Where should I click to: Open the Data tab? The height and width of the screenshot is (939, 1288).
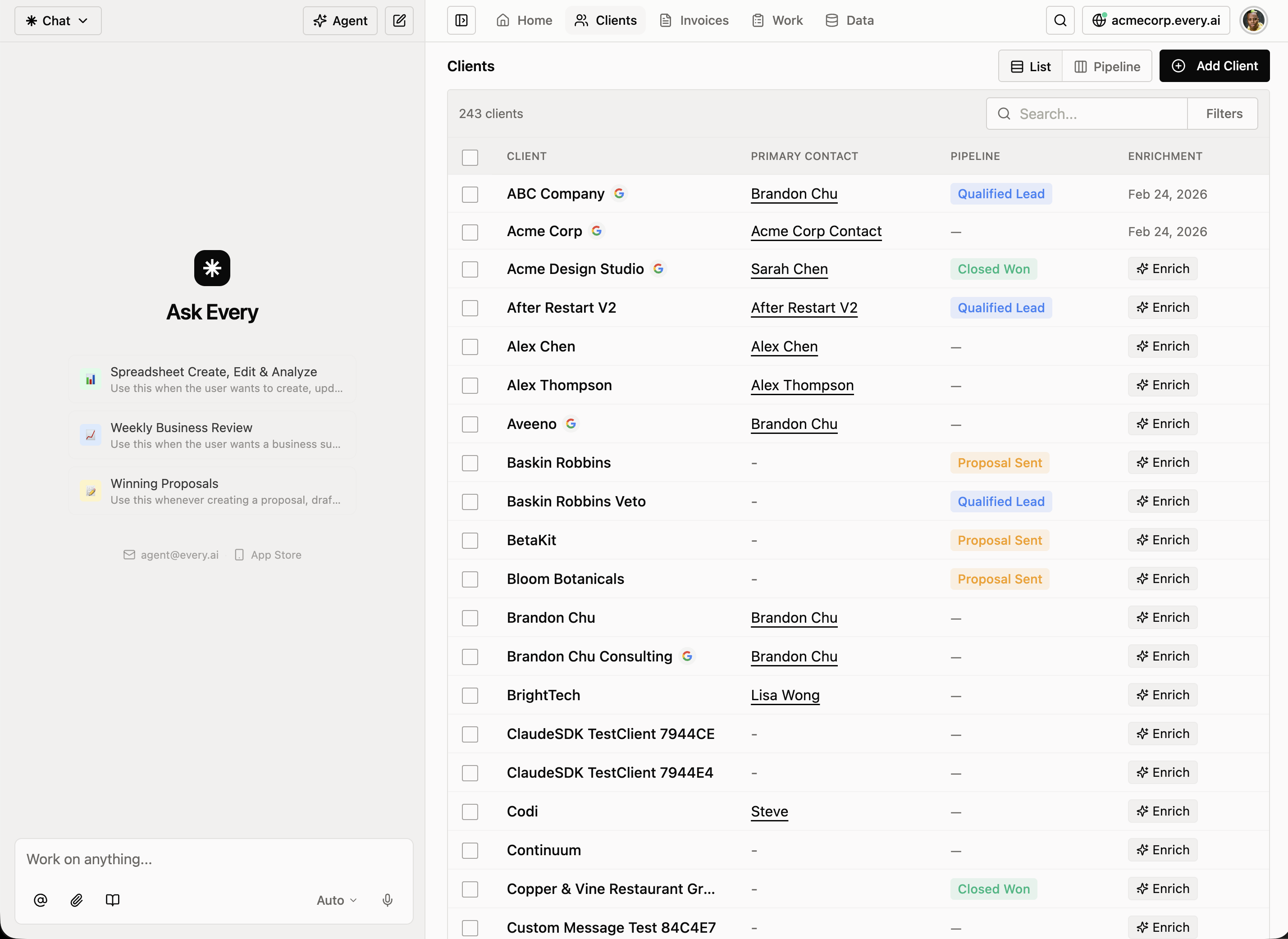(850, 20)
